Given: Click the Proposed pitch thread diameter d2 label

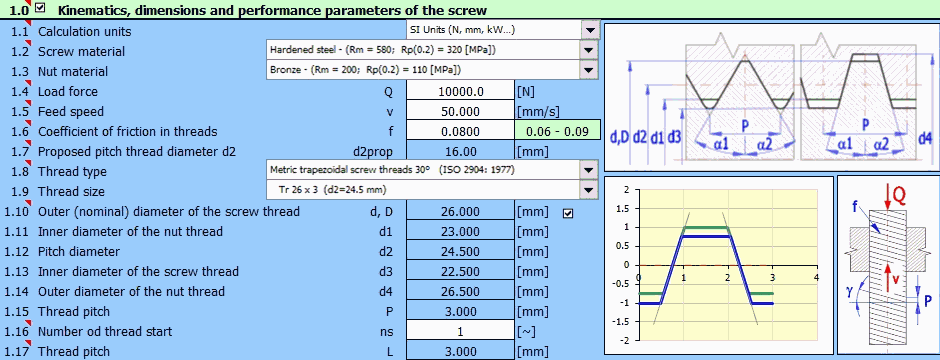Looking at the screenshot, I should 137,152.
